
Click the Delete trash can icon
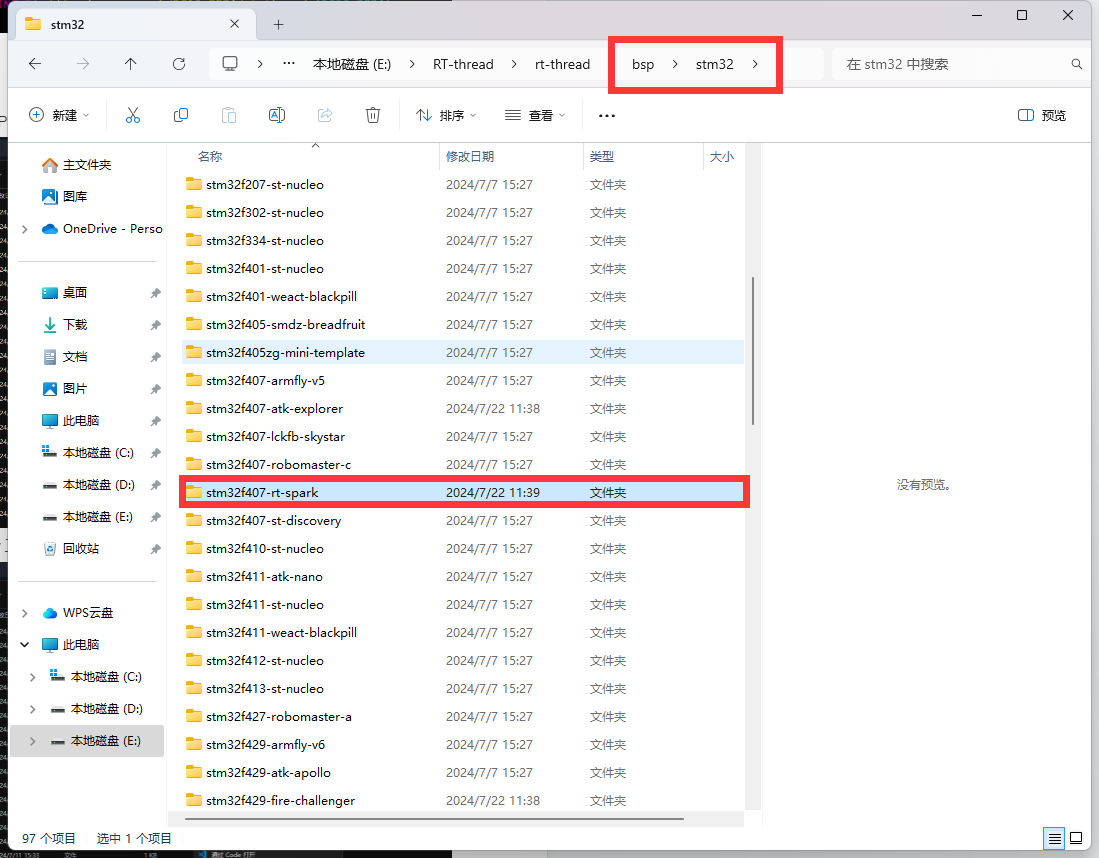pyautogui.click(x=373, y=115)
